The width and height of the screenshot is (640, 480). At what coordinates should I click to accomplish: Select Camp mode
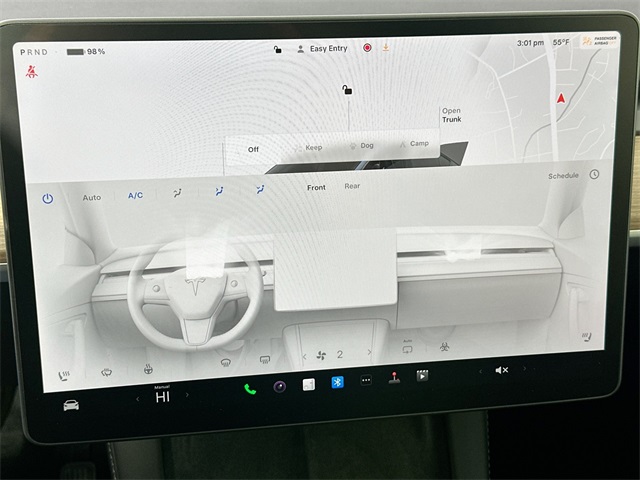click(414, 144)
